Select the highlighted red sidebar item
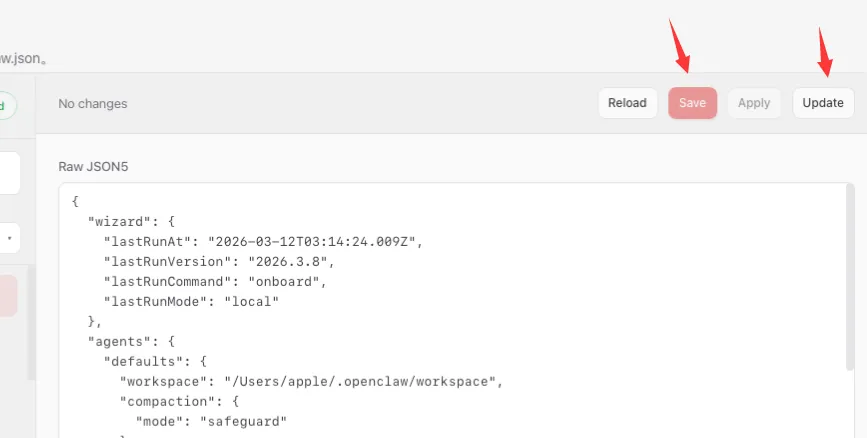This screenshot has height=438, width=867. [8, 297]
